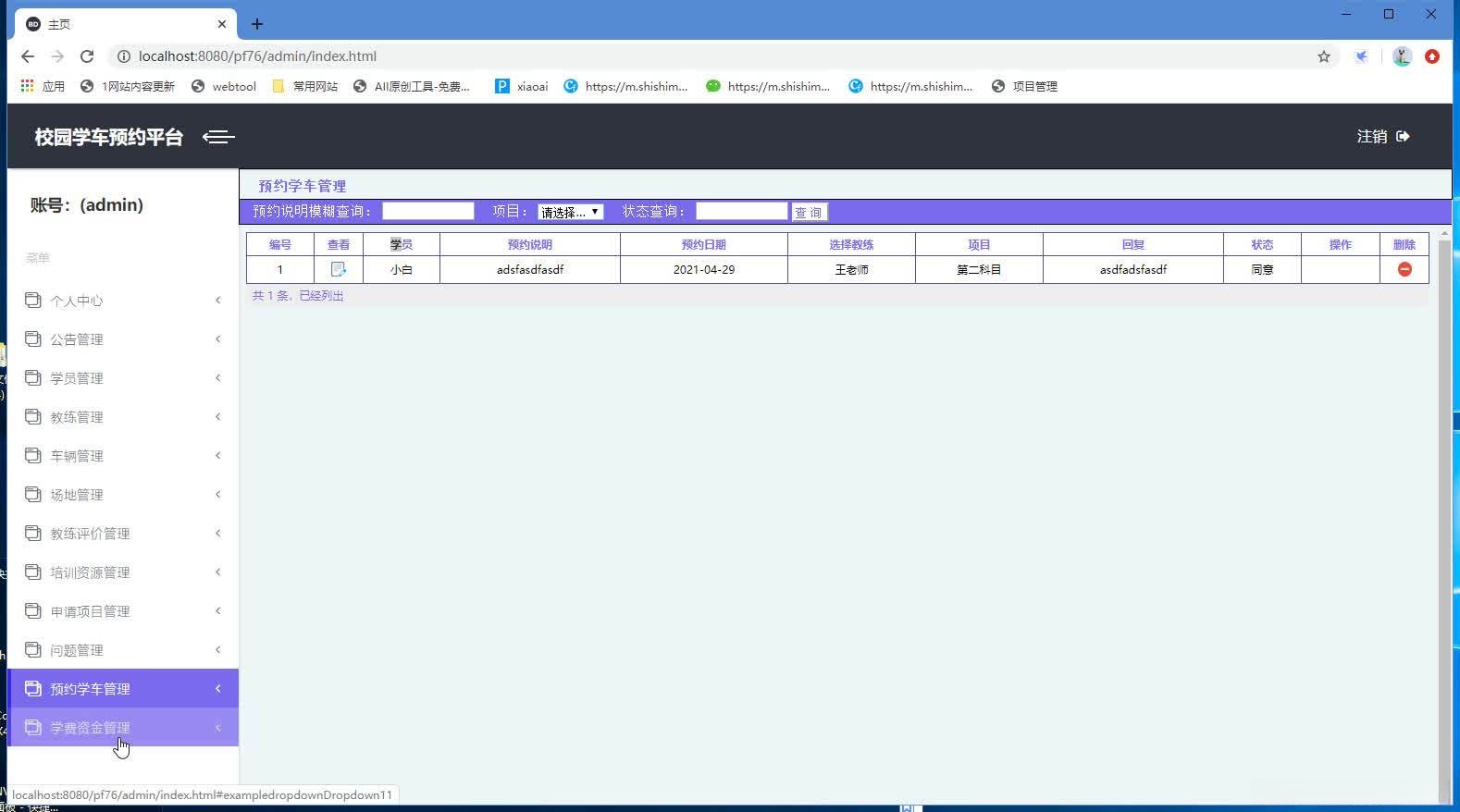Close the 主页 browser tab
1460x812 pixels.
pyautogui.click(x=222, y=24)
